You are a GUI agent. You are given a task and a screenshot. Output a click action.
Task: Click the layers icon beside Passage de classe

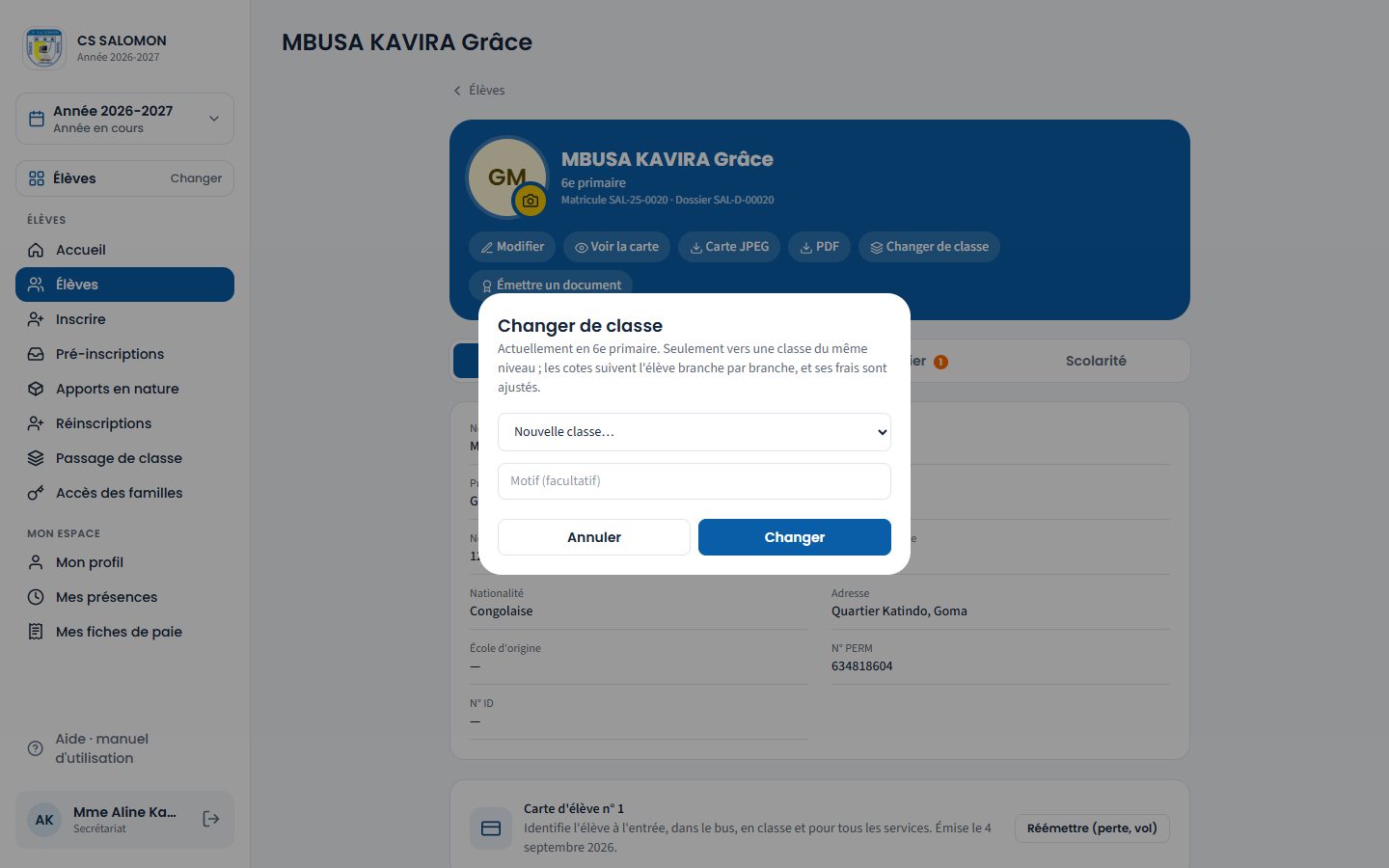point(36,458)
